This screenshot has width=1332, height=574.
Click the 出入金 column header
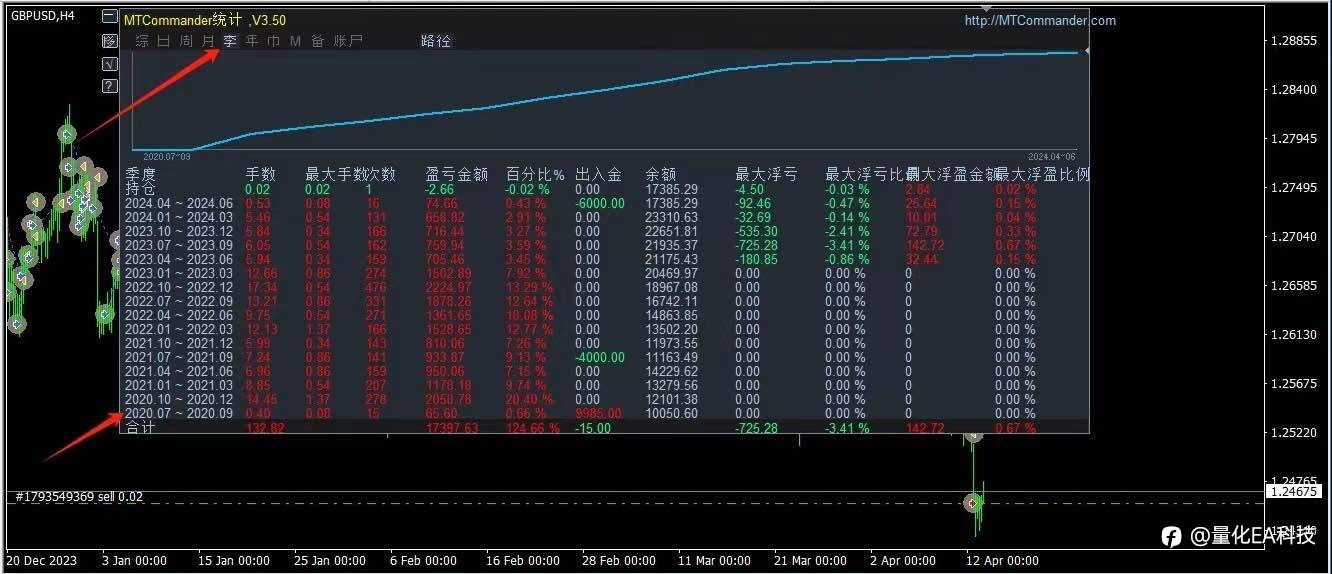pyautogui.click(x=598, y=174)
